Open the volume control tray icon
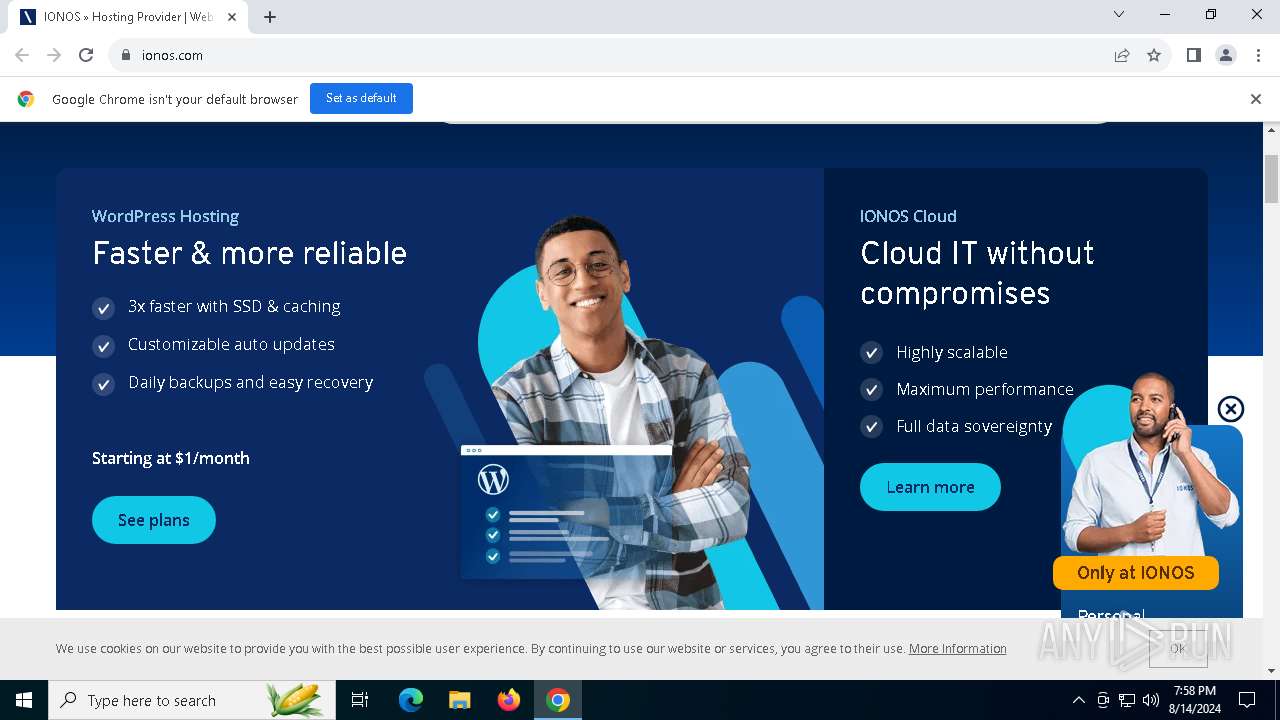Image resolution: width=1280 pixels, height=720 pixels. pos(1151,700)
